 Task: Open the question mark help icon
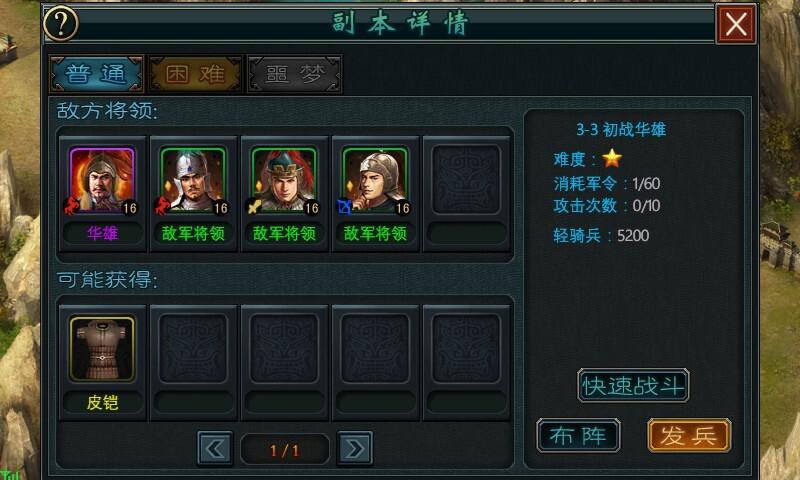pyautogui.click(x=61, y=23)
